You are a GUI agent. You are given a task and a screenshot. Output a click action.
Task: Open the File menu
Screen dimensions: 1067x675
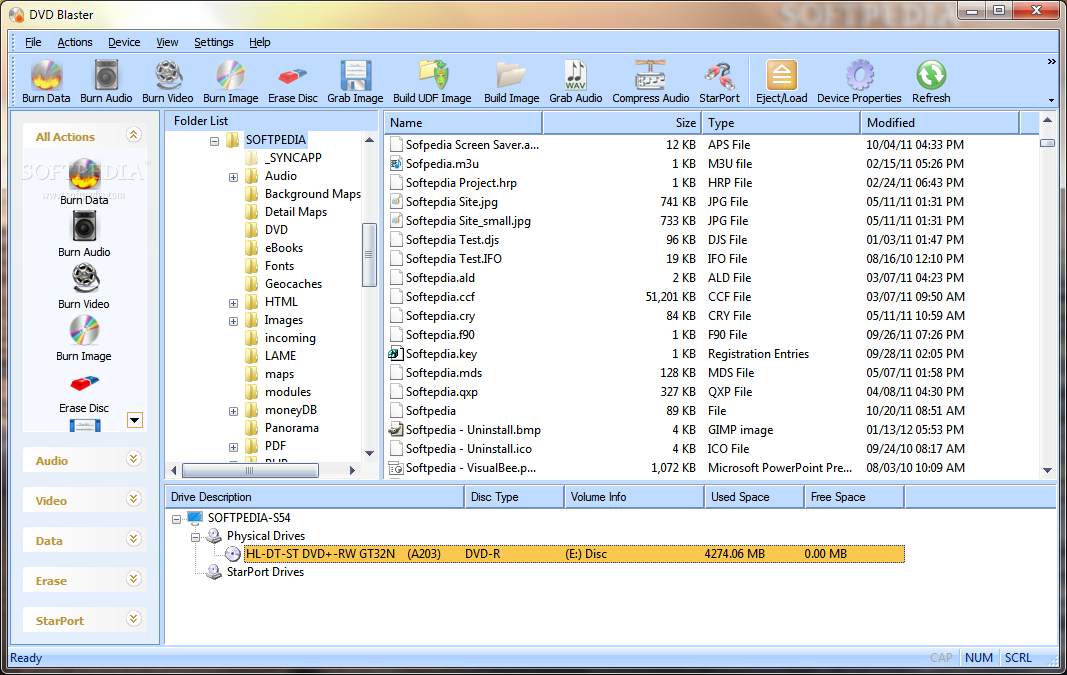33,42
